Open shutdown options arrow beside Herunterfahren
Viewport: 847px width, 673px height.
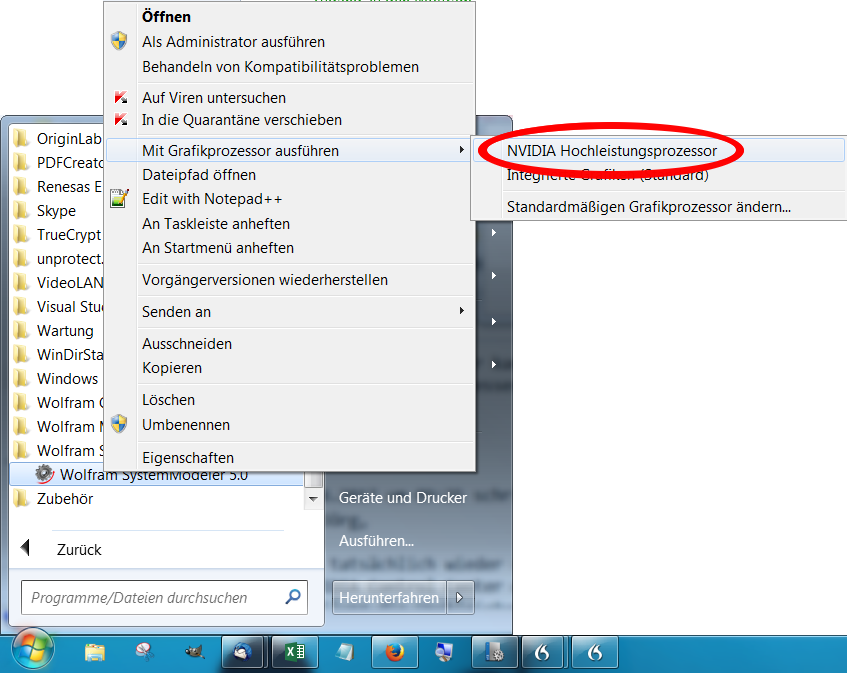coord(460,597)
